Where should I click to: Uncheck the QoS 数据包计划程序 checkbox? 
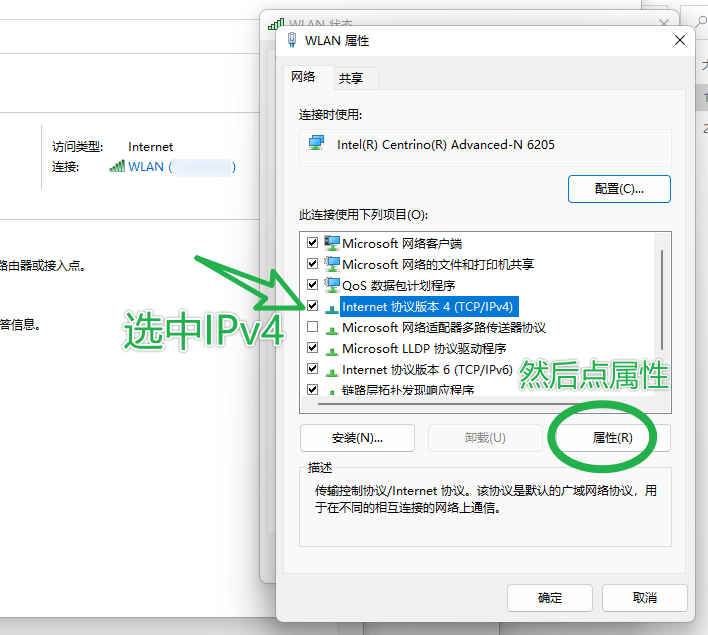(x=312, y=285)
